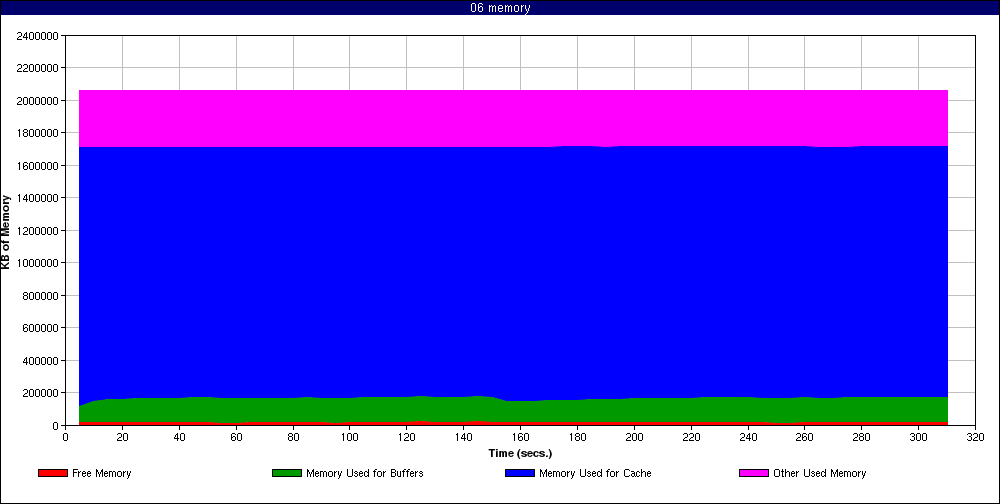Click the 160 x-axis tick label

[520, 437]
